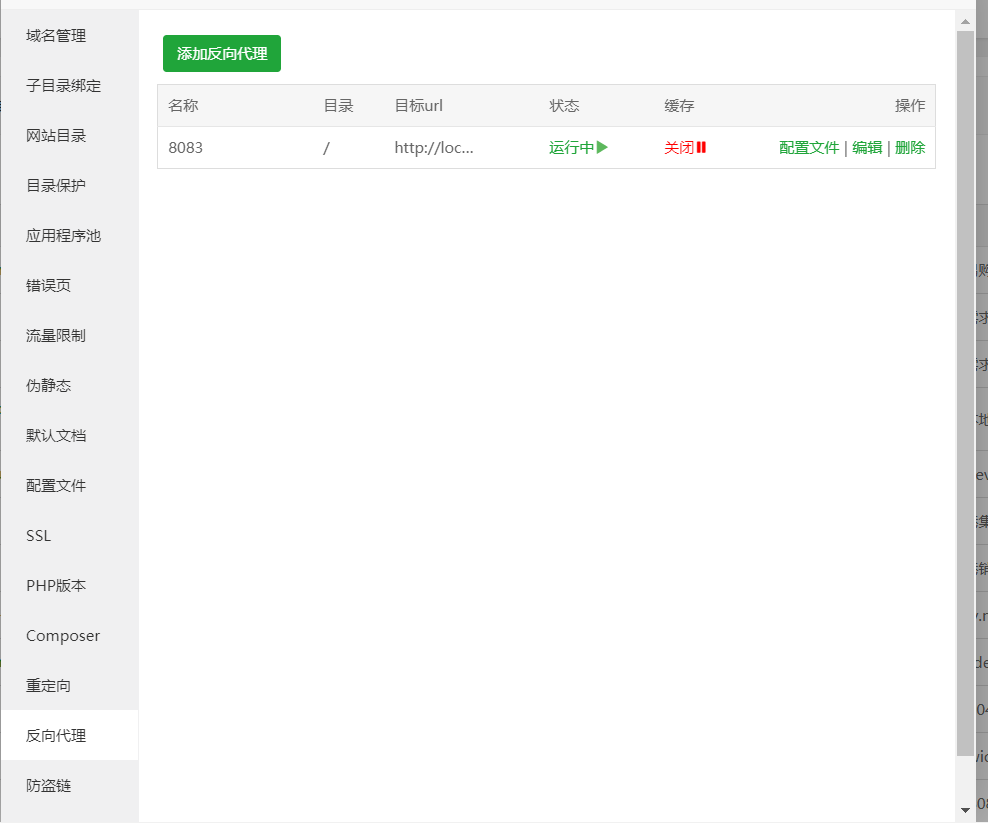Click the 目标url column header

point(418,105)
